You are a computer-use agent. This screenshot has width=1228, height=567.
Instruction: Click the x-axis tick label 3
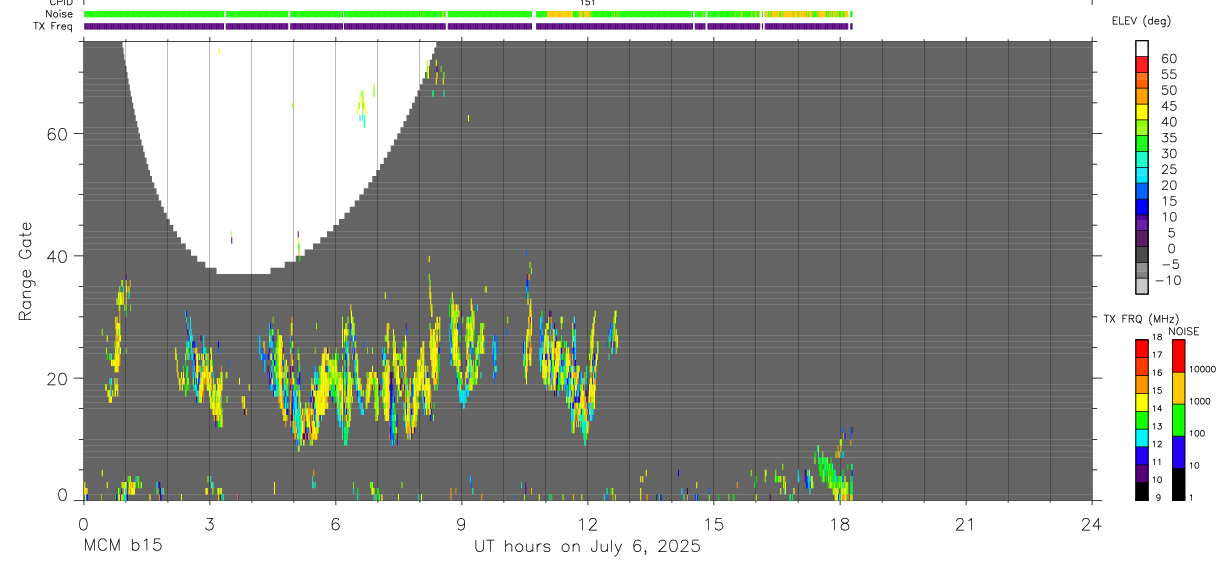[x=209, y=525]
